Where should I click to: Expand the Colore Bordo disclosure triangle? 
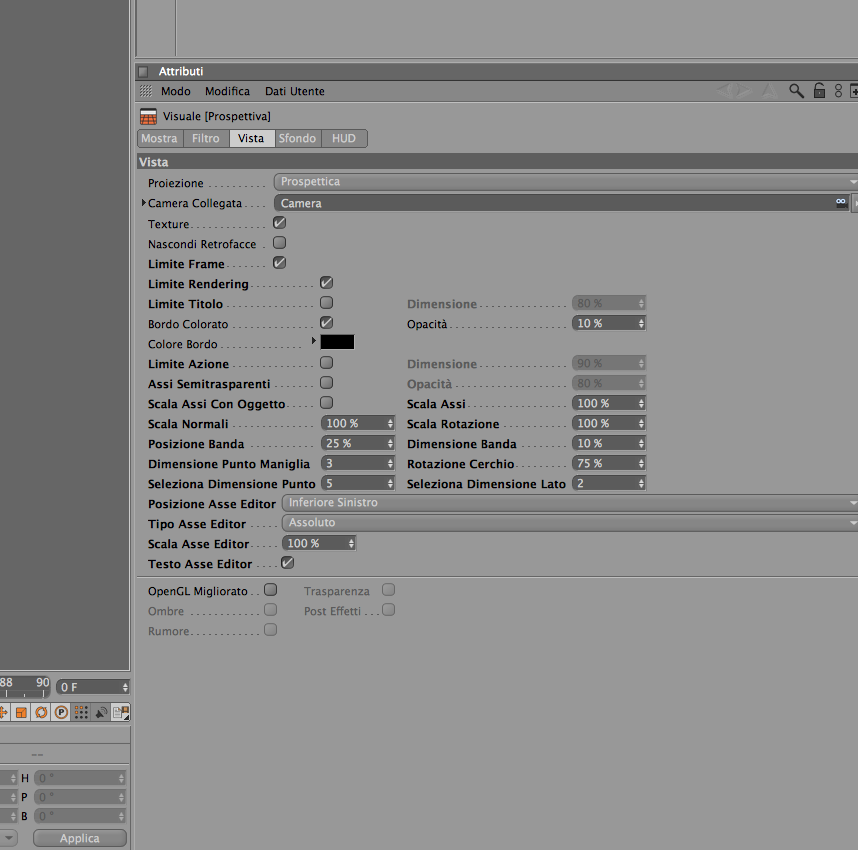314,341
